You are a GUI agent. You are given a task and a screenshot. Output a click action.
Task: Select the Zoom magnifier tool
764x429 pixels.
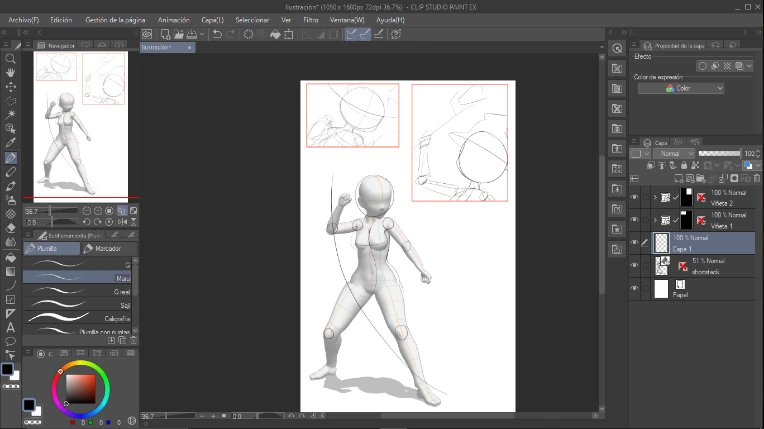(10, 59)
